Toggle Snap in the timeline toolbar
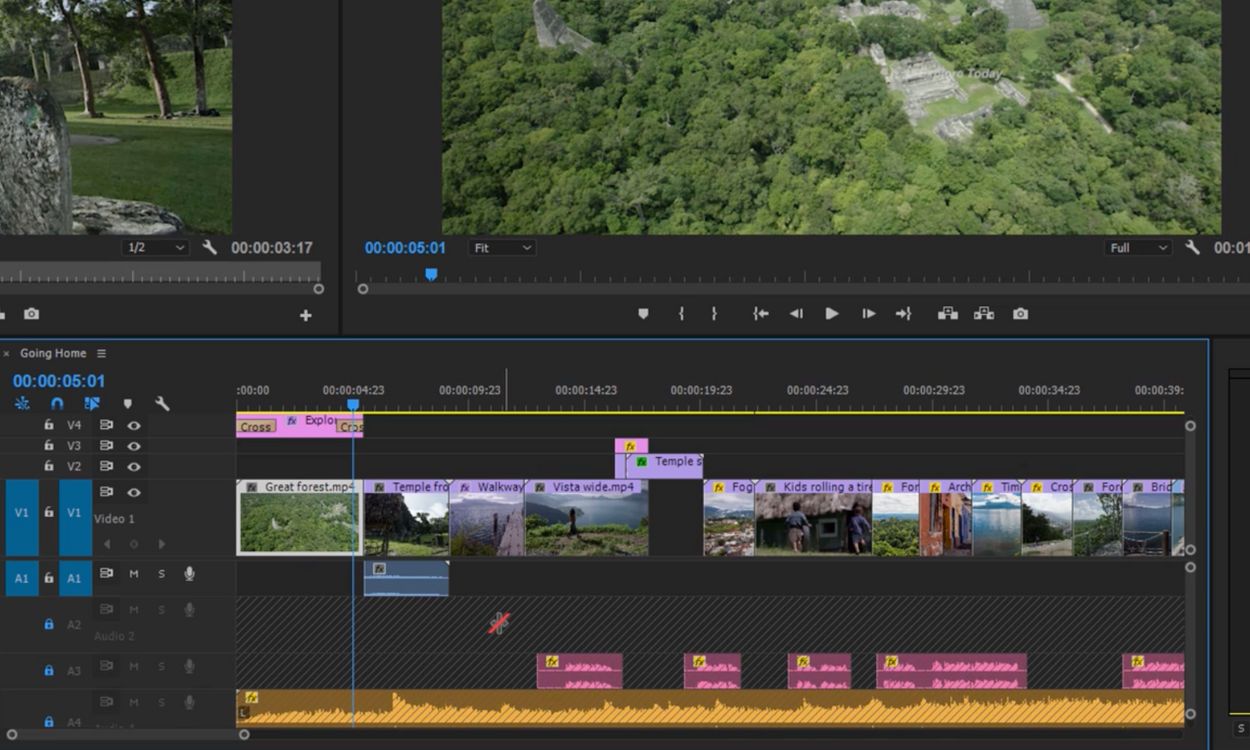Screen dimensions: 1250x750 pos(57,403)
